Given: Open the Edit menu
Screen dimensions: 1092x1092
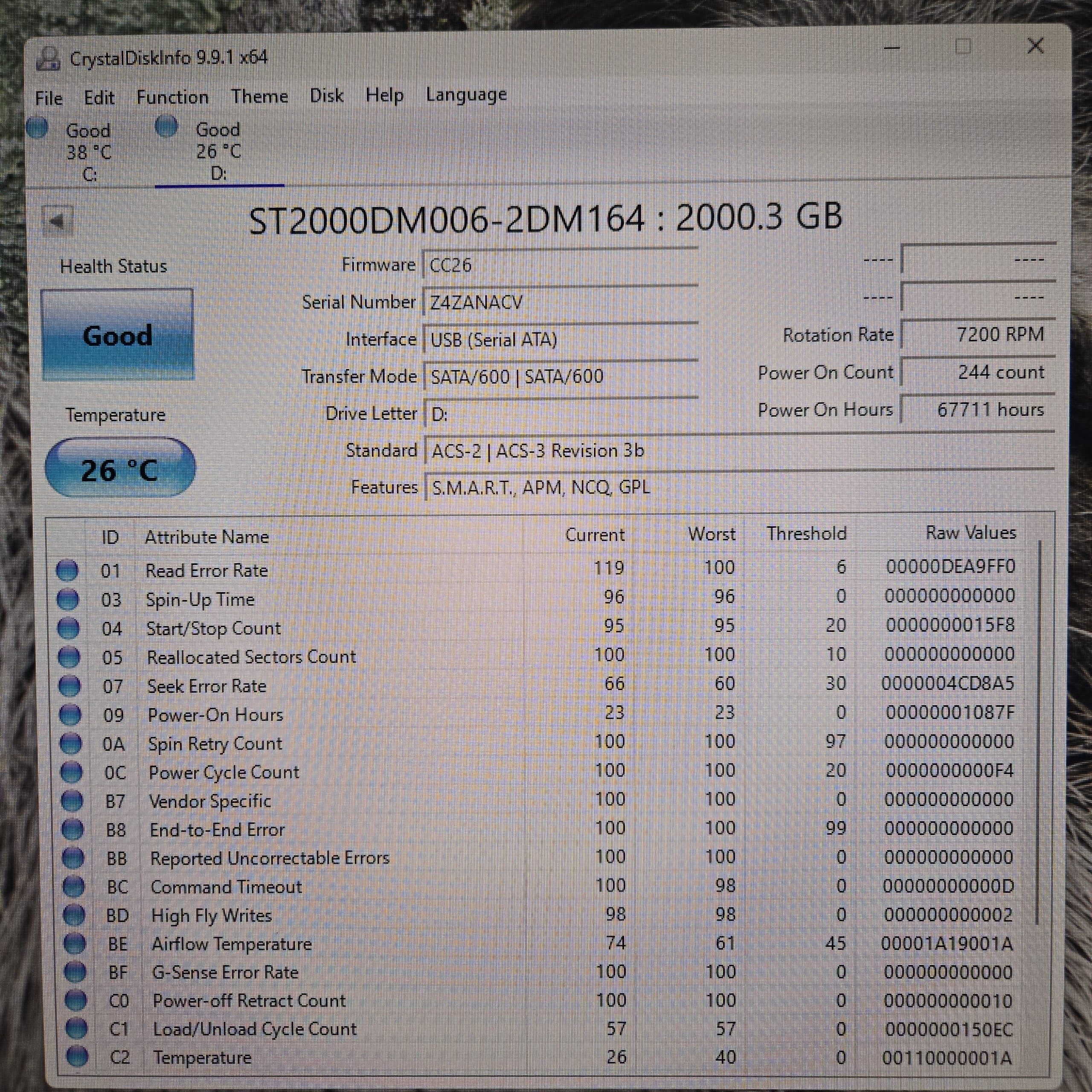Looking at the screenshot, I should (x=99, y=98).
